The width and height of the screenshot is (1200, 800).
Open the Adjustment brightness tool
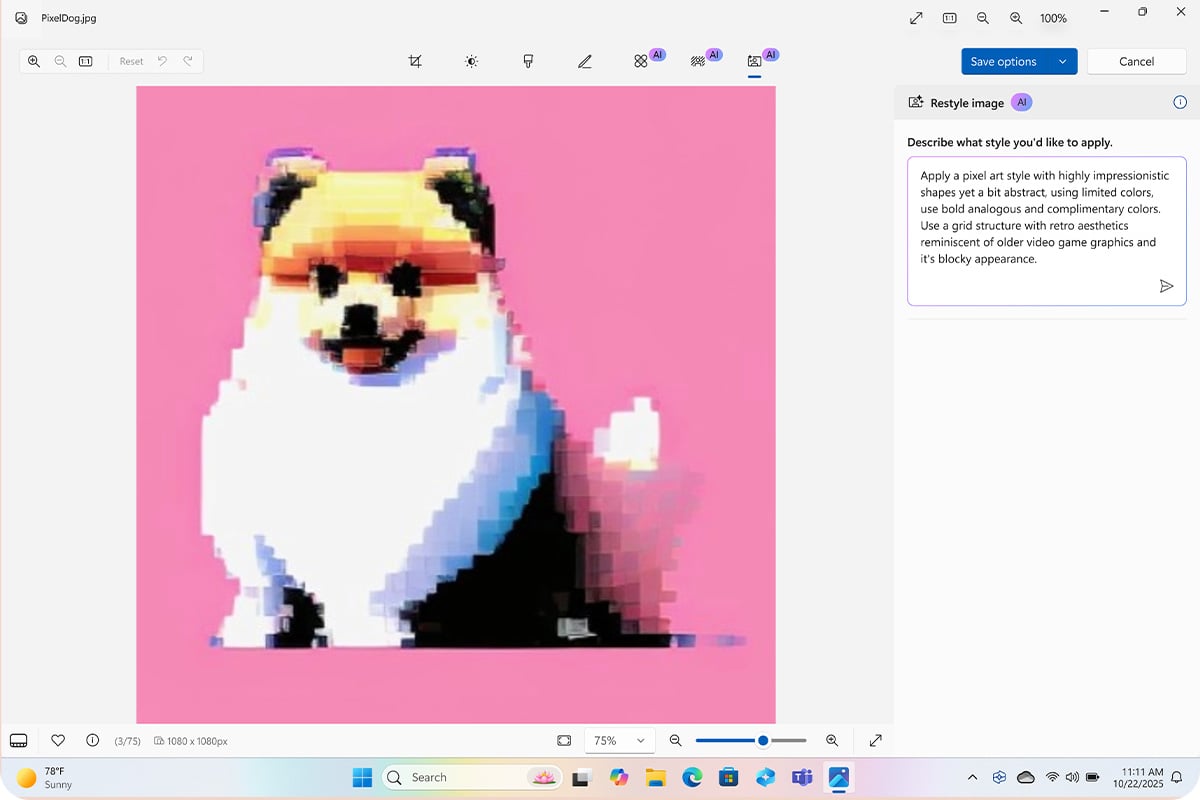pos(471,62)
